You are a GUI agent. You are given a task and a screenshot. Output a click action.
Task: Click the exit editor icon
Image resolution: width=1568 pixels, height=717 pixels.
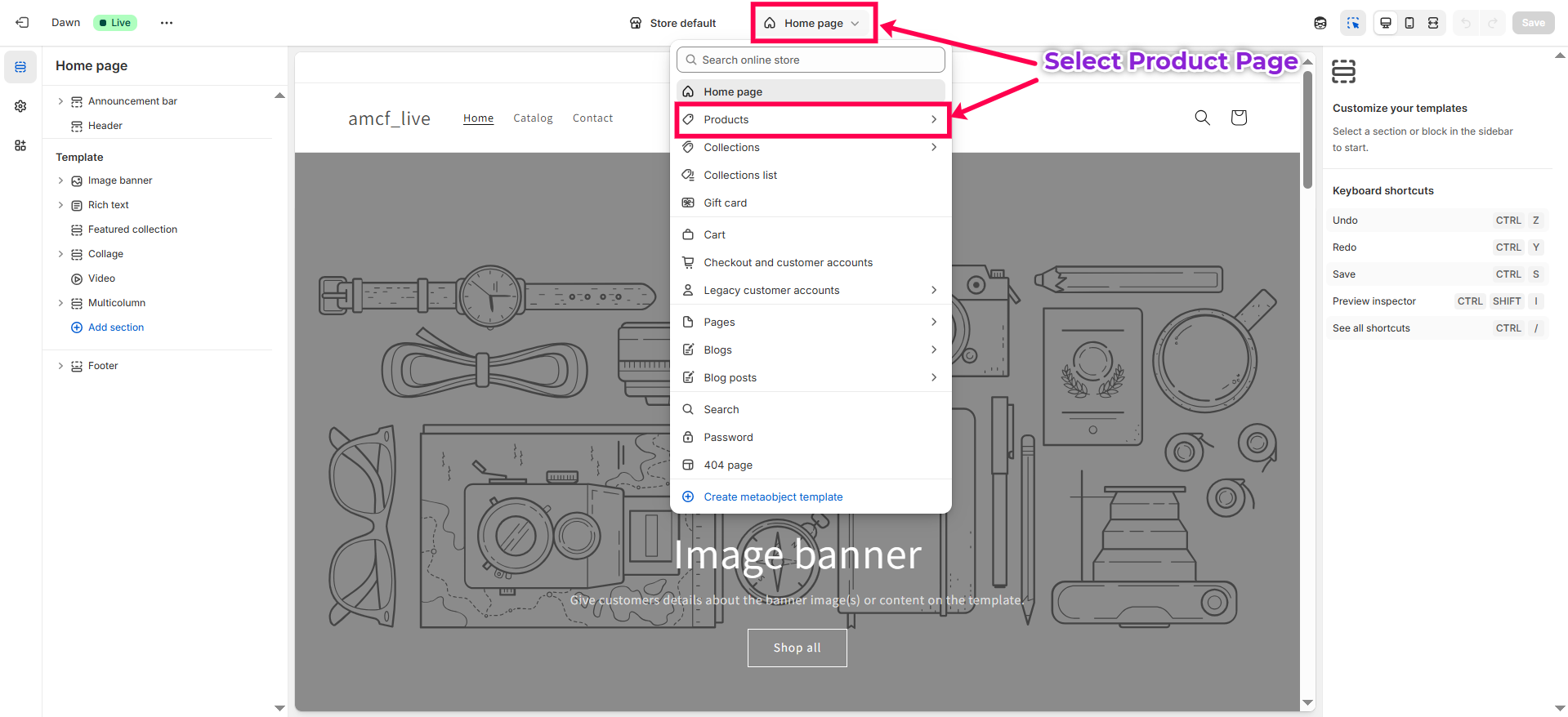click(x=22, y=23)
